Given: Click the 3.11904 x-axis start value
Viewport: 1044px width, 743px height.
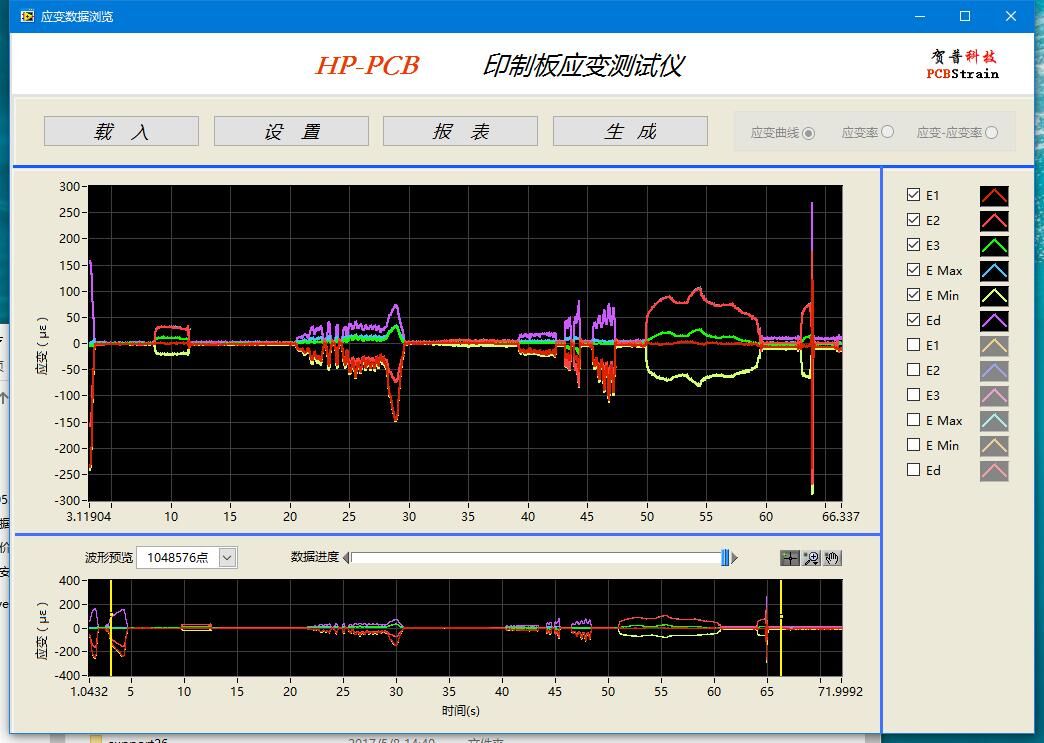Looking at the screenshot, I should [x=89, y=517].
